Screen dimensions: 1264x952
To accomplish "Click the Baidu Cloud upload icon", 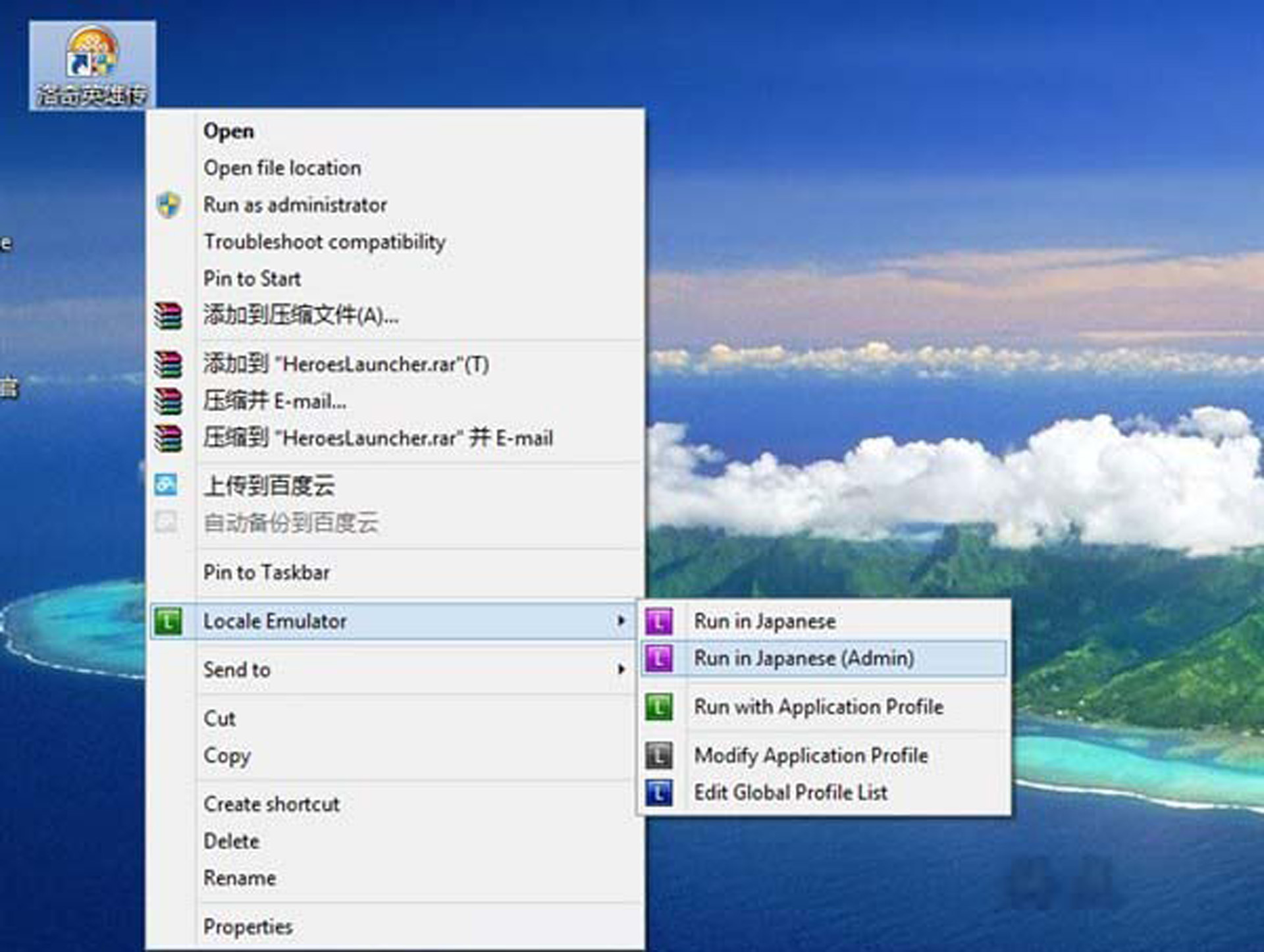I will pyautogui.click(x=166, y=485).
